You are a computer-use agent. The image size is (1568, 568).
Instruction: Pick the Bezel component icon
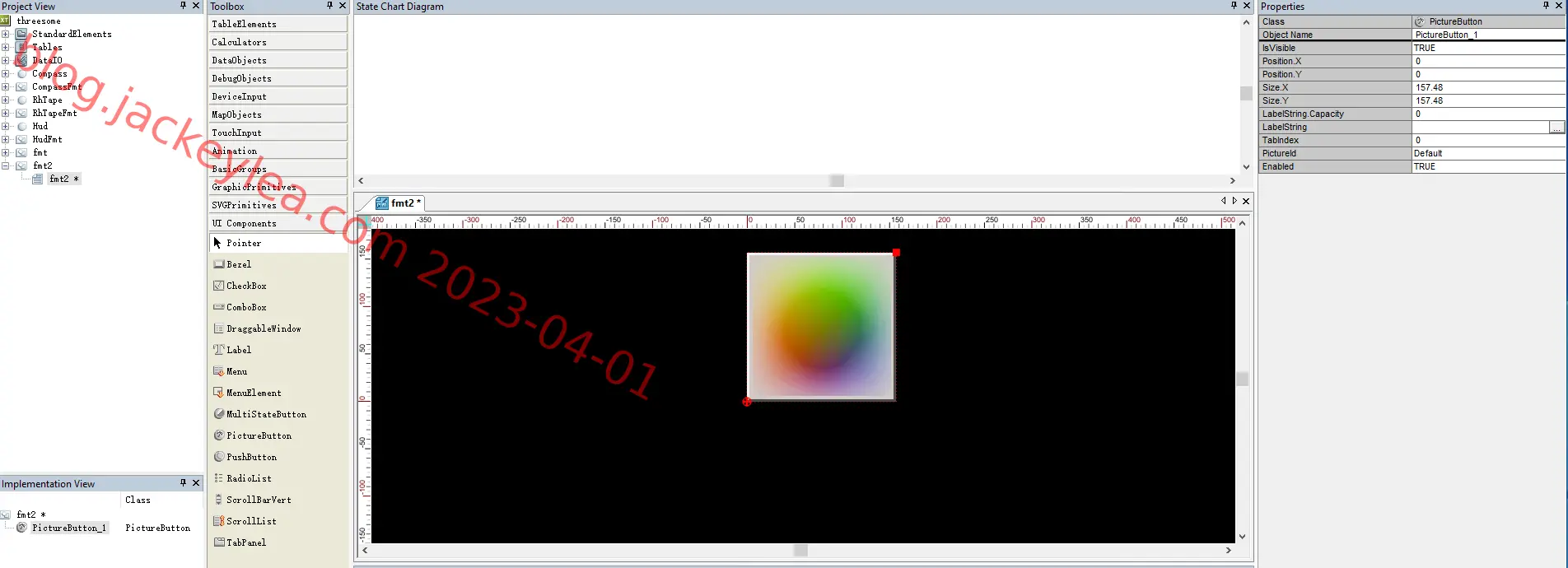tap(219, 264)
